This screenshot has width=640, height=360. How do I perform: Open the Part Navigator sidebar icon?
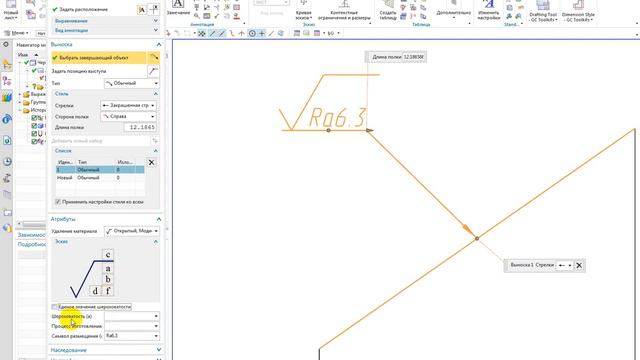[7, 81]
